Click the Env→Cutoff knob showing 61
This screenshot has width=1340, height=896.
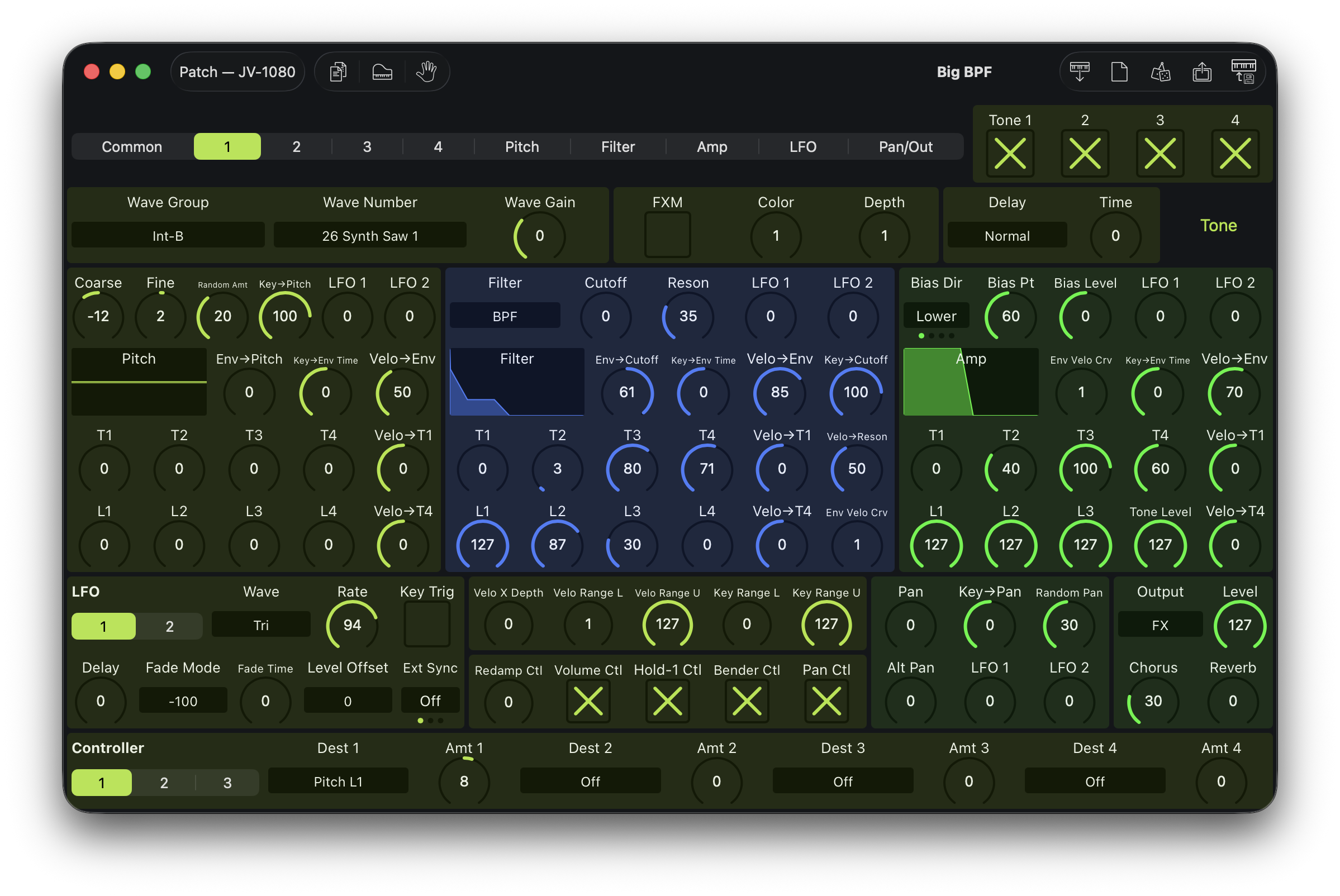626,392
